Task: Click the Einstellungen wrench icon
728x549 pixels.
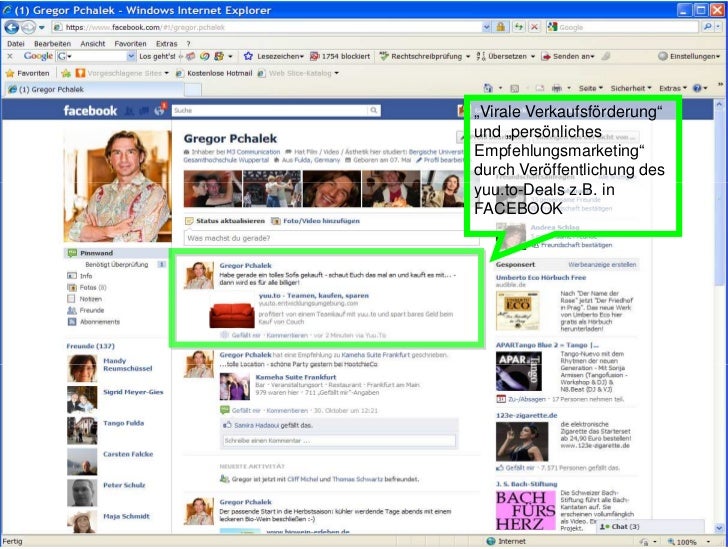Action: pyautogui.click(x=663, y=56)
